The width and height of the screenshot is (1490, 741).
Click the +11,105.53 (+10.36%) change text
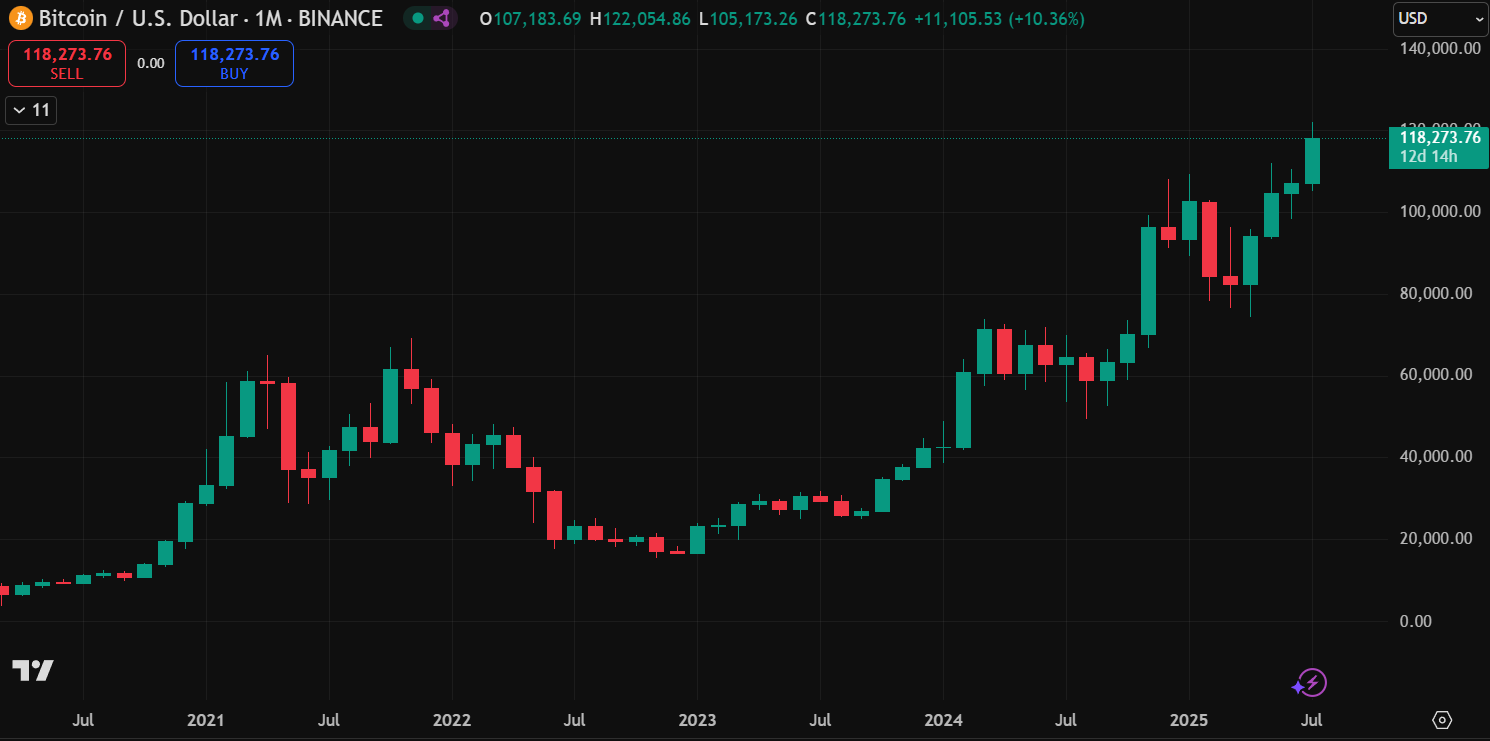999,19
